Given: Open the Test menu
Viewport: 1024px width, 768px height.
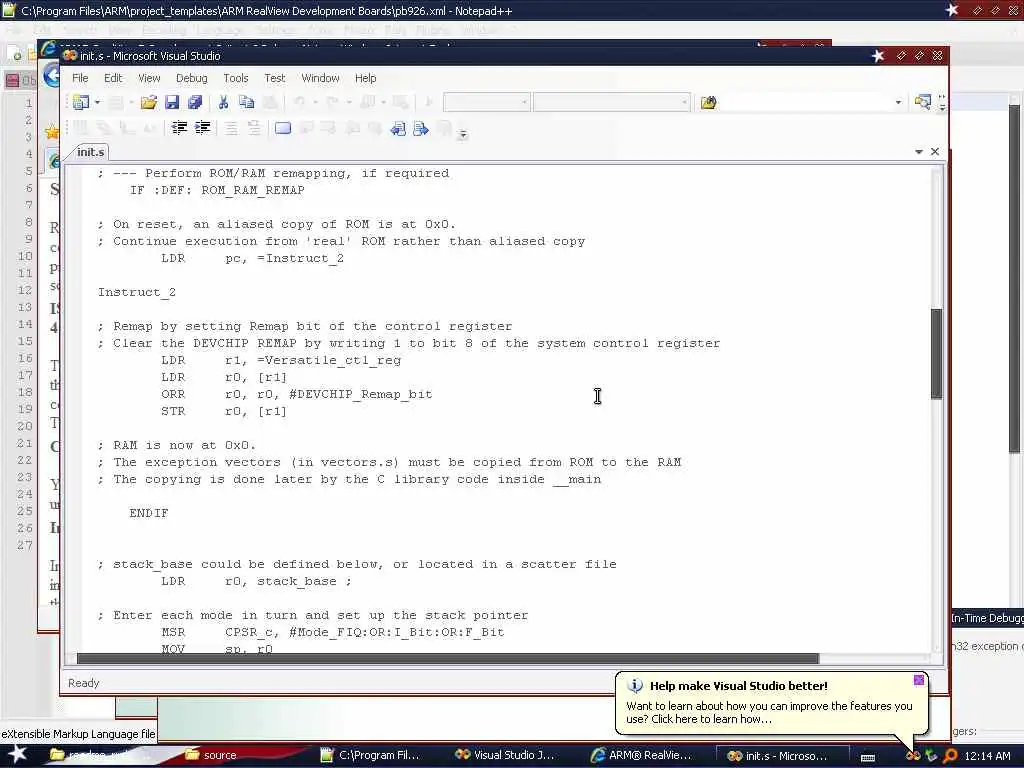Looking at the screenshot, I should [274, 78].
